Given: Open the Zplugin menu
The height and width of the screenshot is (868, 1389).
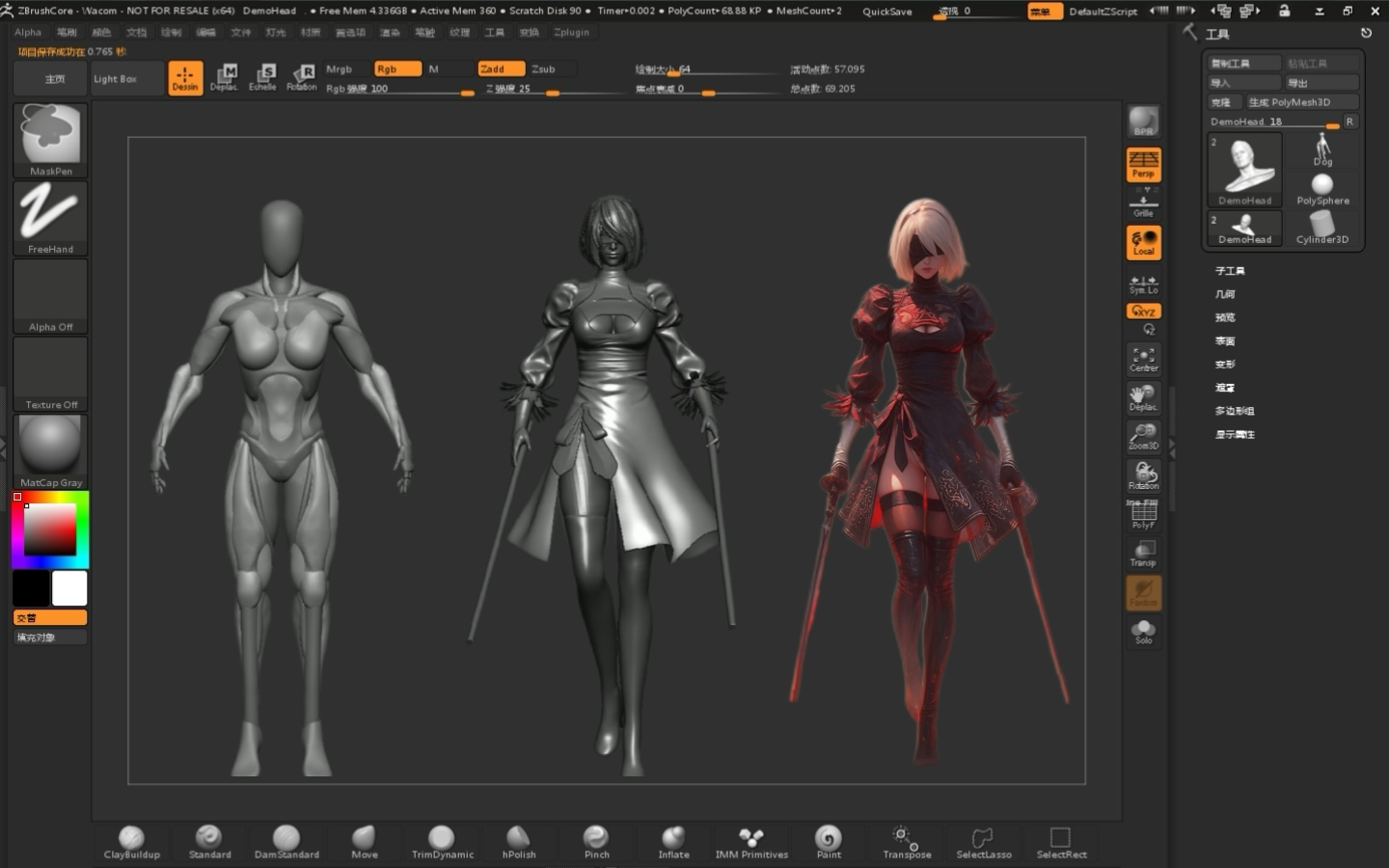Looking at the screenshot, I should (x=571, y=32).
